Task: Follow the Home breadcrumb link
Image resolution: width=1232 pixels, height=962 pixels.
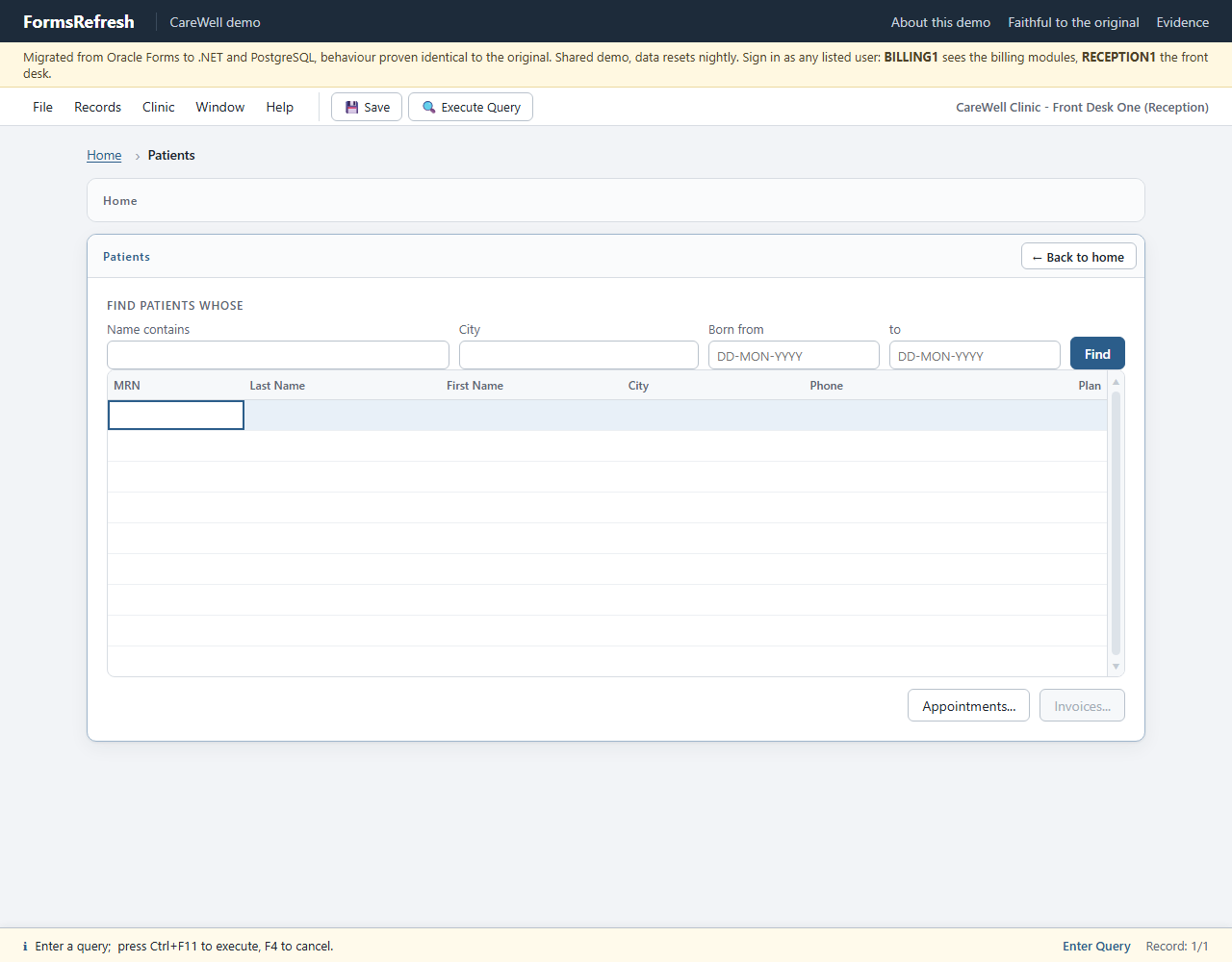Action: [104, 155]
